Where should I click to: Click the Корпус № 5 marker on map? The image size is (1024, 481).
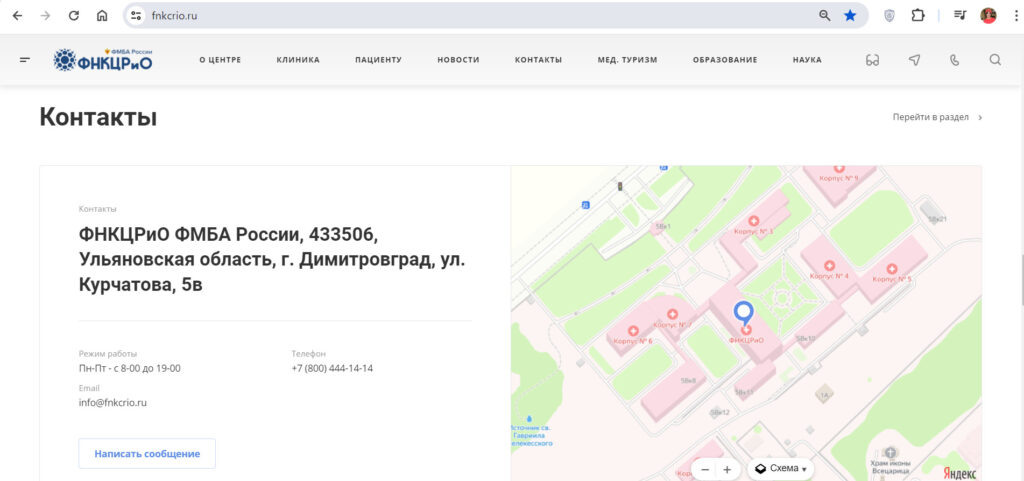[892, 269]
